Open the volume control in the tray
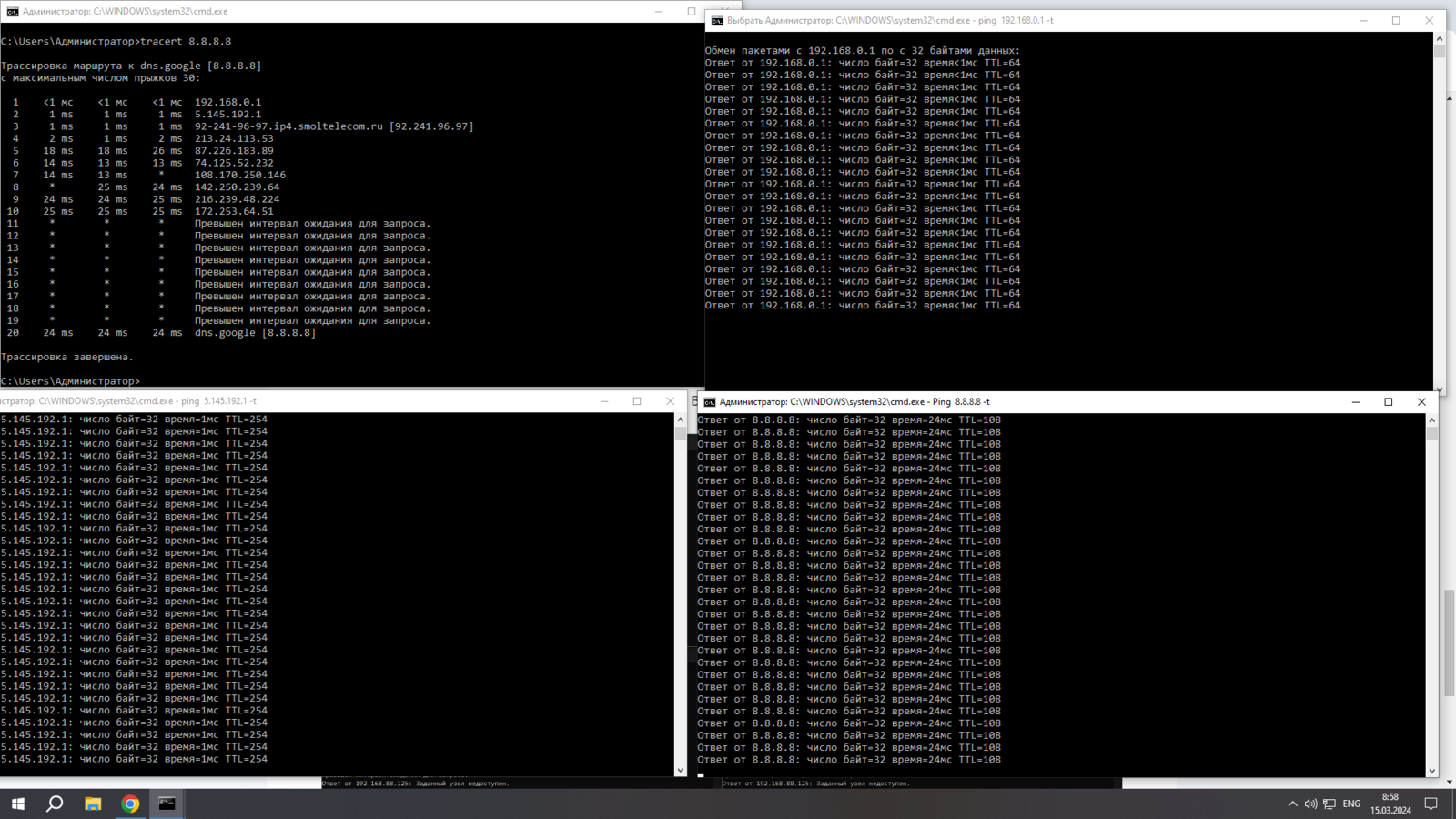Image resolution: width=1456 pixels, height=819 pixels. pyautogui.click(x=1310, y=804)
